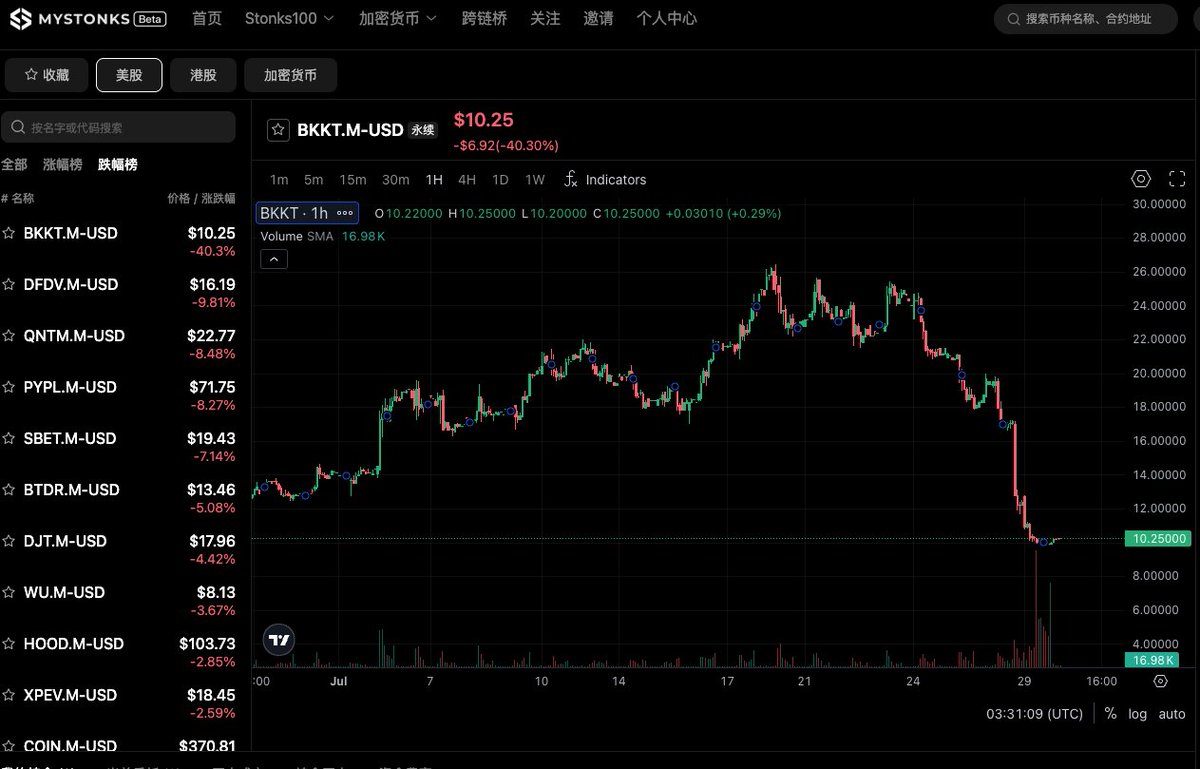Screen dimensions: 1200x769
Task: Star the PYPL.M-USD list row
Action: point(9,388)
